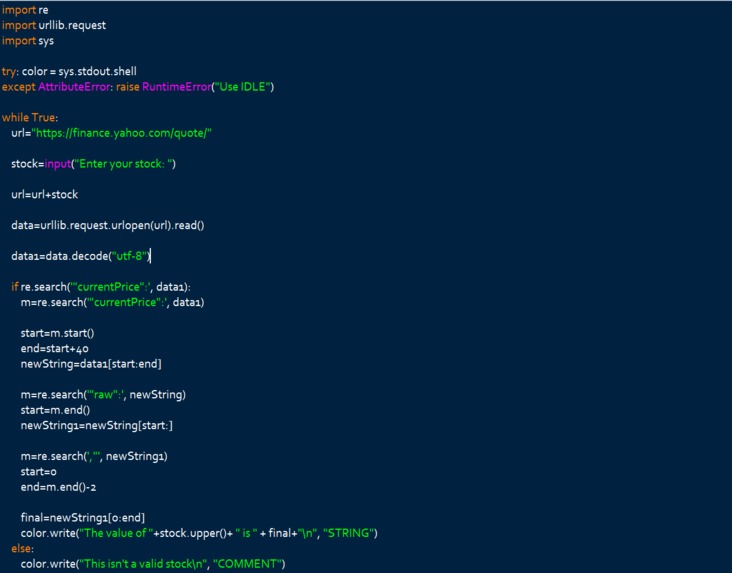
Task: Click the "except AttributeError" line
Action: point(138,87)
